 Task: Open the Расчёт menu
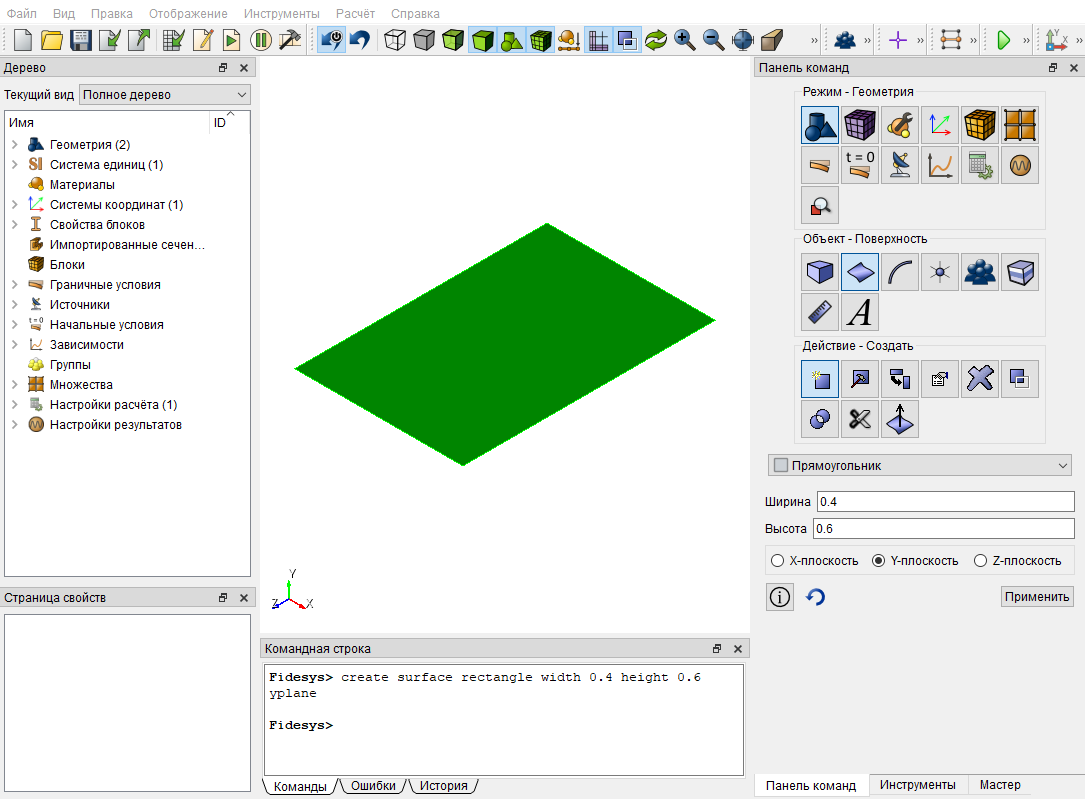point(355,13)
